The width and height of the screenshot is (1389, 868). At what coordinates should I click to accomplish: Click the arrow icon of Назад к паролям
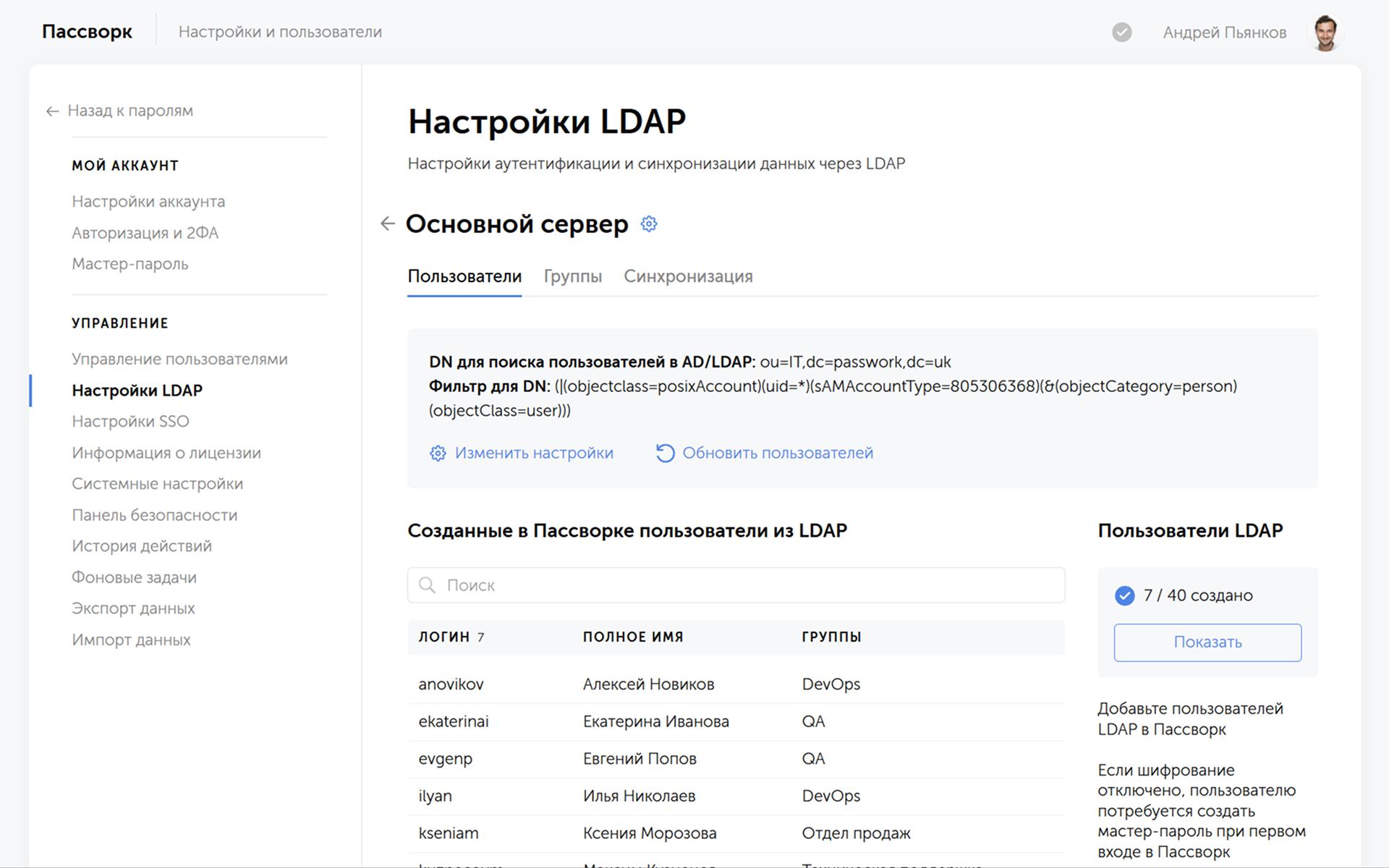(52, 111)
